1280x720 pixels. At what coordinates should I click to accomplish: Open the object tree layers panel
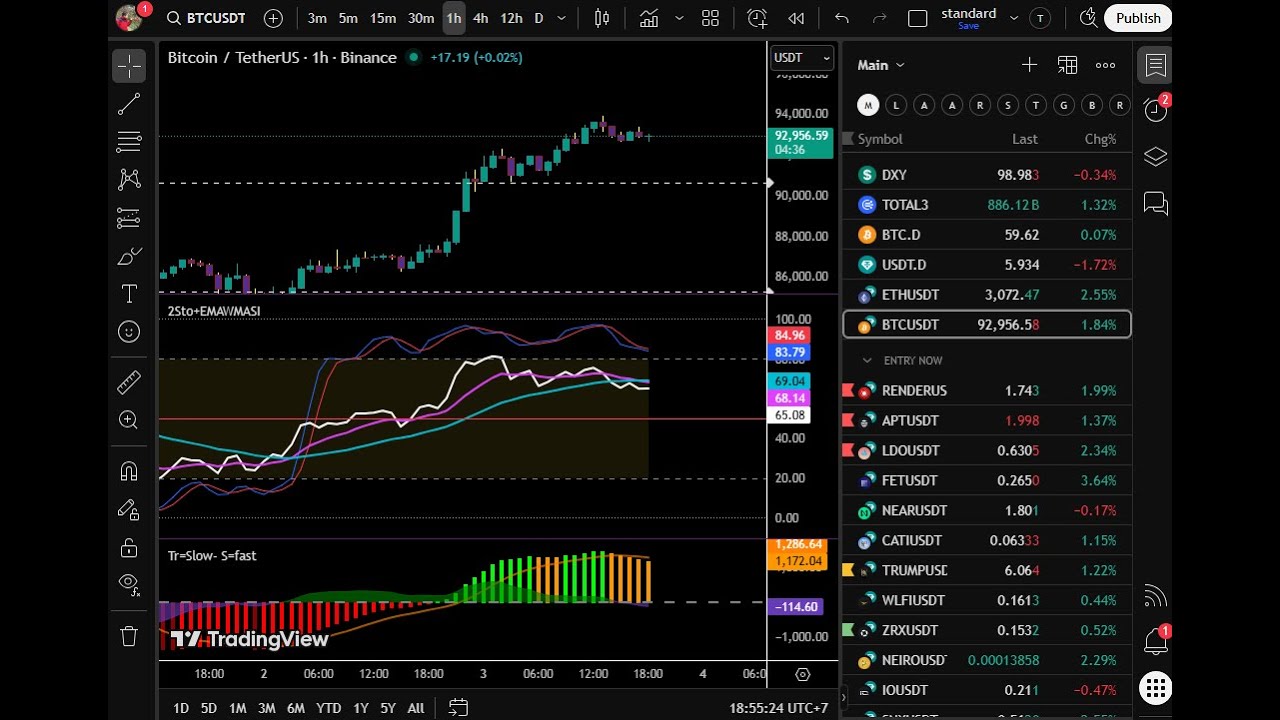(1156, 157)
